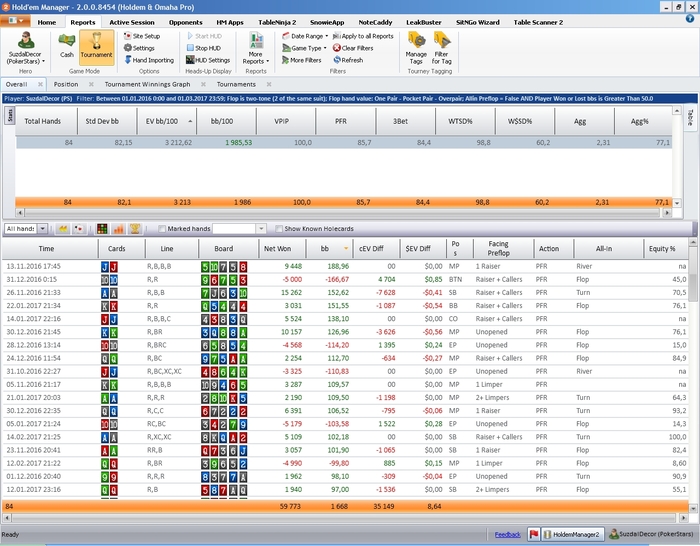Select the hand from 14.02.2017 21:25
700x546 pixels.
pos(345,437)
